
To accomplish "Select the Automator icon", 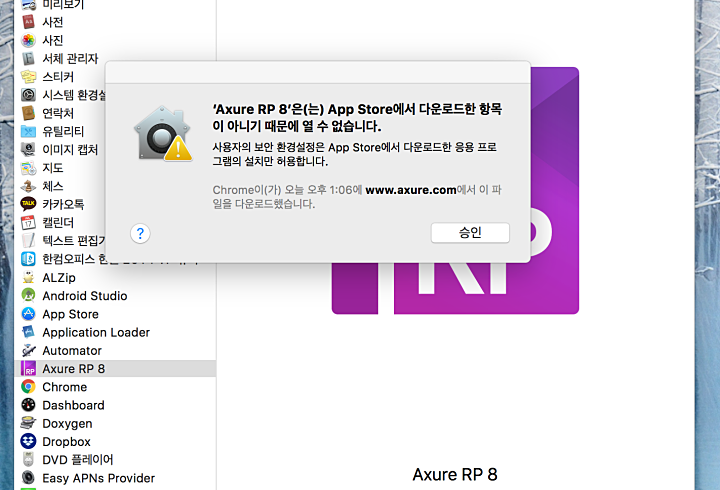I will point(28,350).
